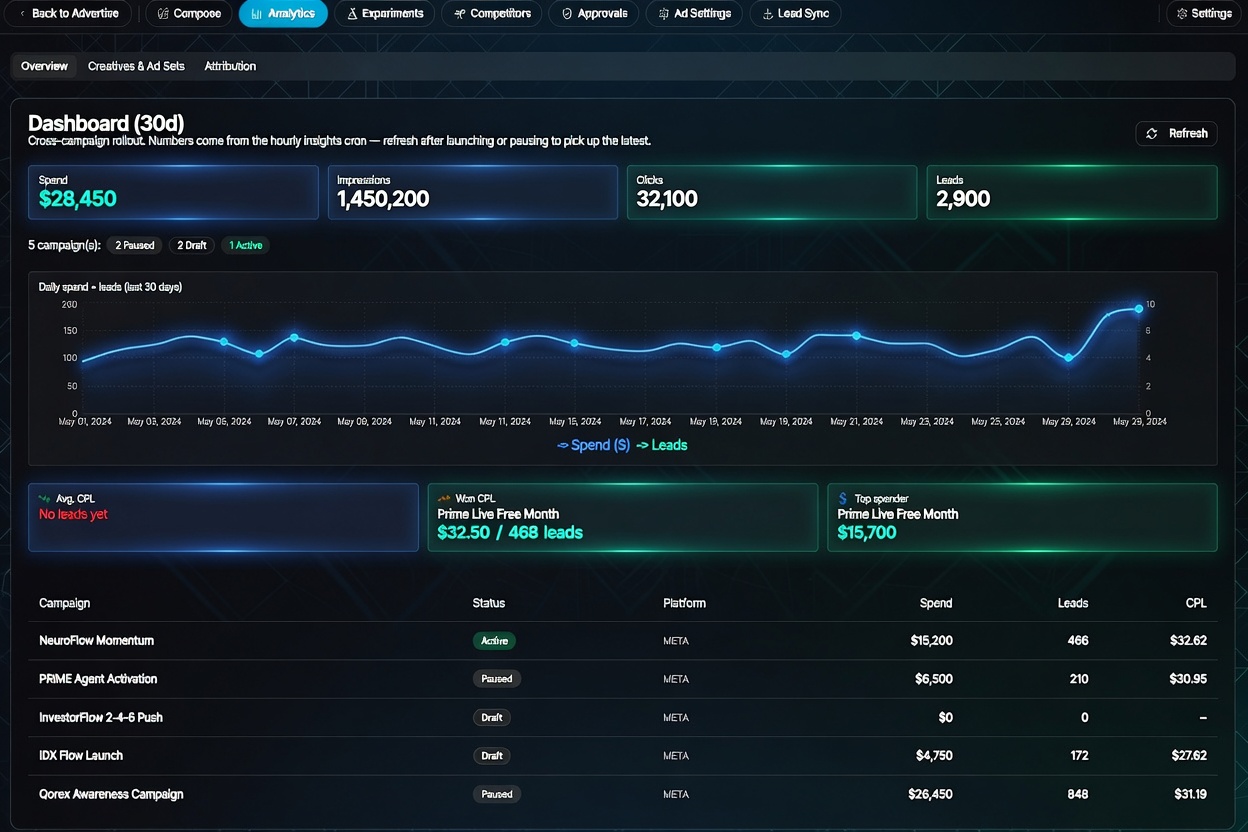The image size is (1248, 832).
Task: Click Draft badge for InvestorFlow 2-4-6 Push
Action: point(492,717)
